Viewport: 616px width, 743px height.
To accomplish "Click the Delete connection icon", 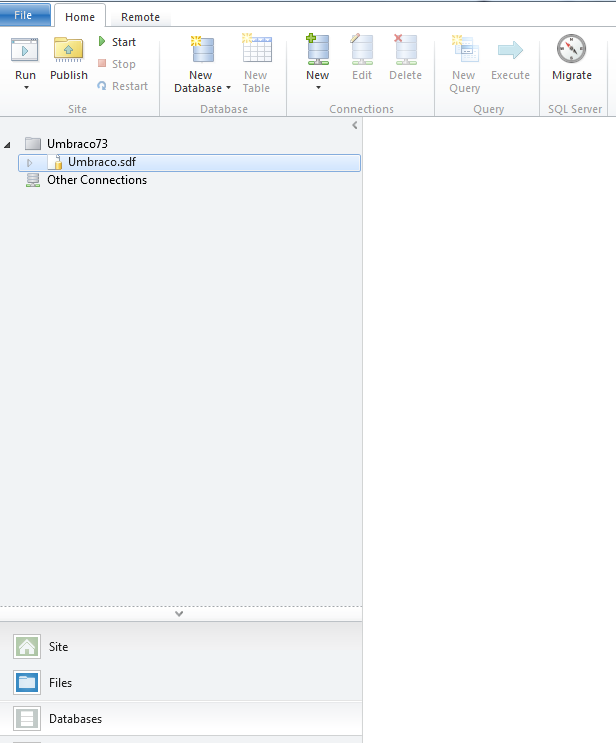I will [x=405, y=49].
